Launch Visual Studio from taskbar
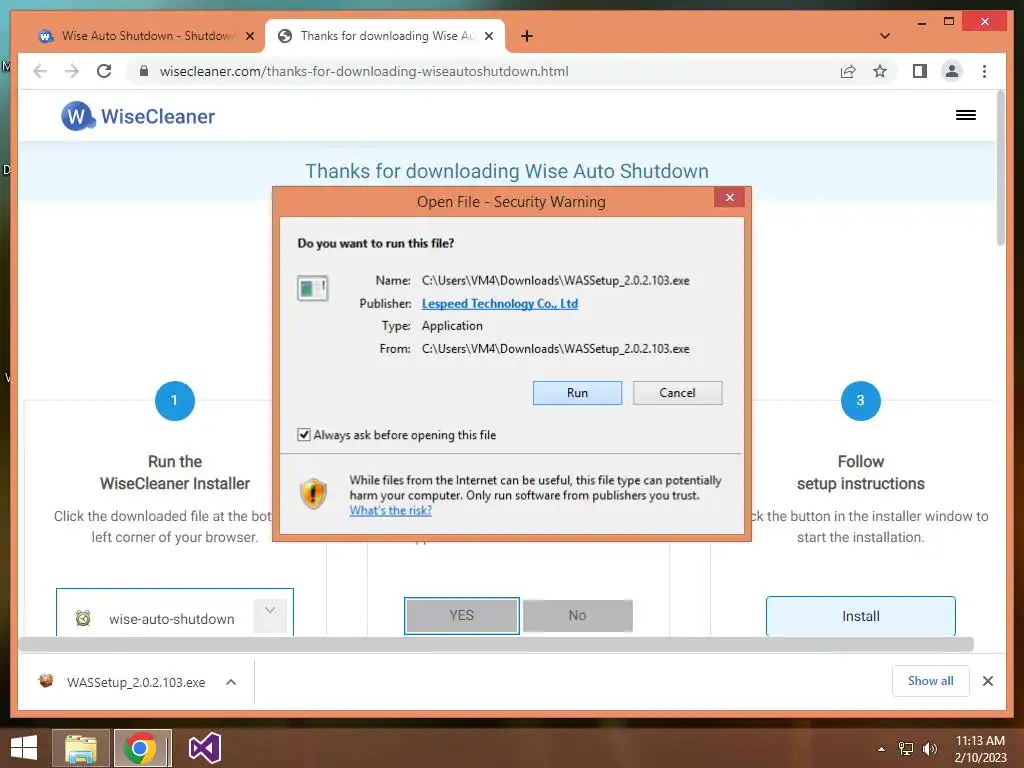This screenshot has width=1024, height=768. coord(204,748)
